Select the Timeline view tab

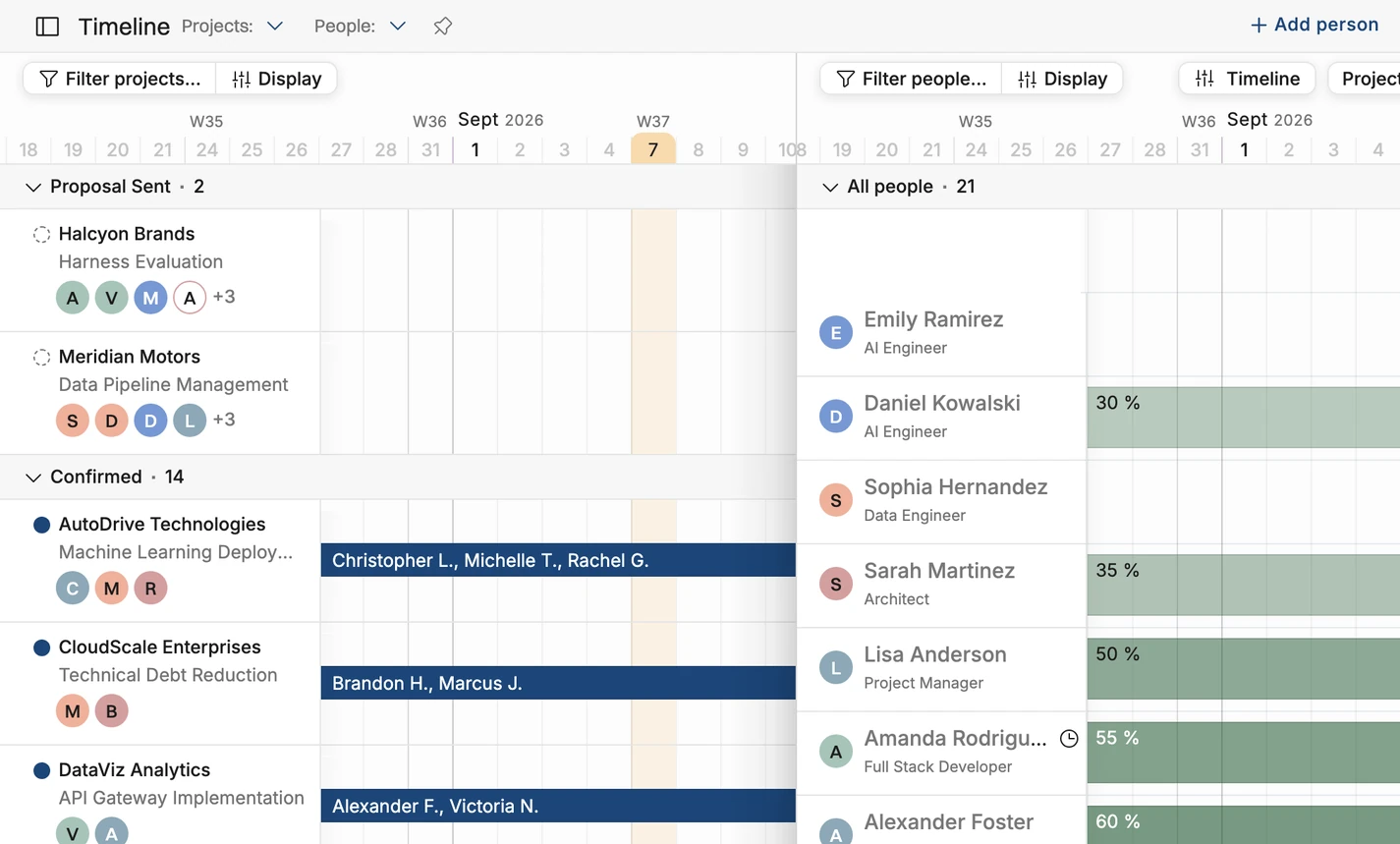click(1247, 79)
